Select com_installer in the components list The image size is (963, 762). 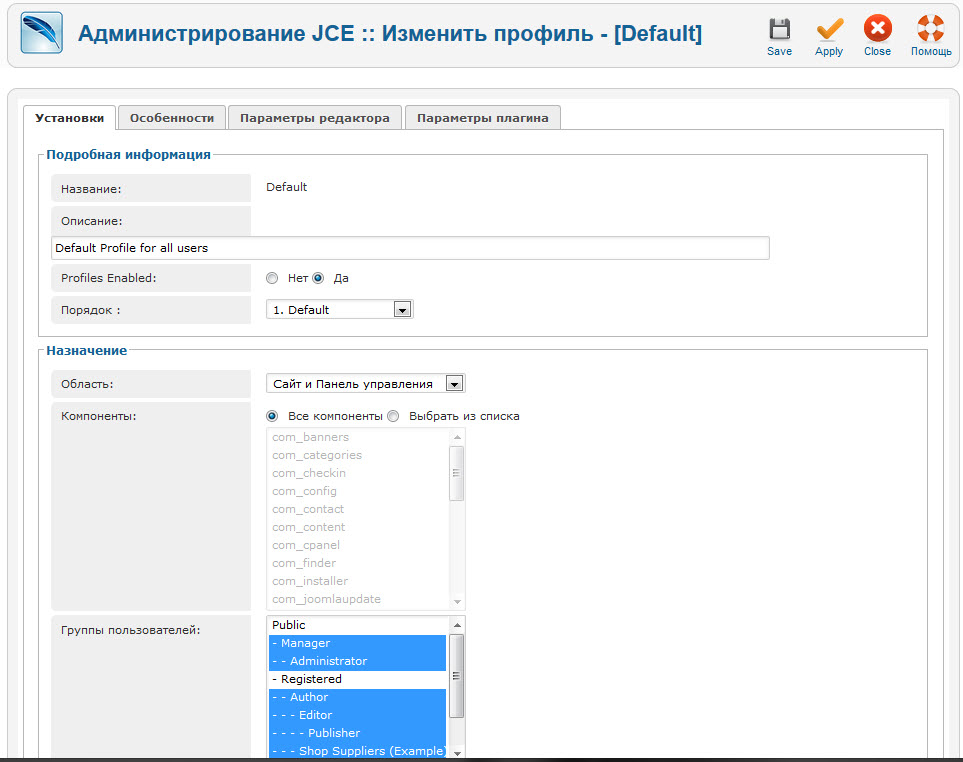point(359,581)
